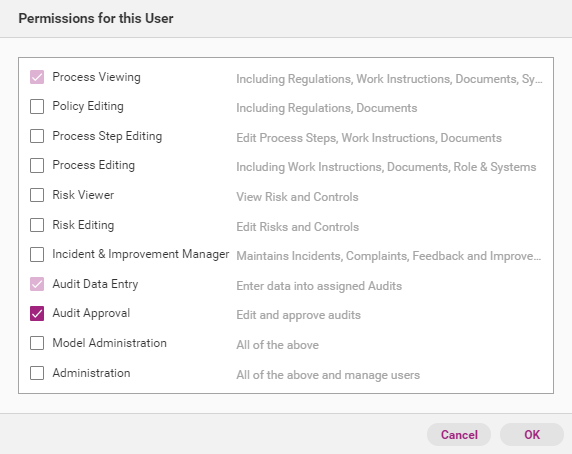The width and height of the screenshot is (572, 454).
Task: Click the 'Risk Viewer' label
Action: 83,195
